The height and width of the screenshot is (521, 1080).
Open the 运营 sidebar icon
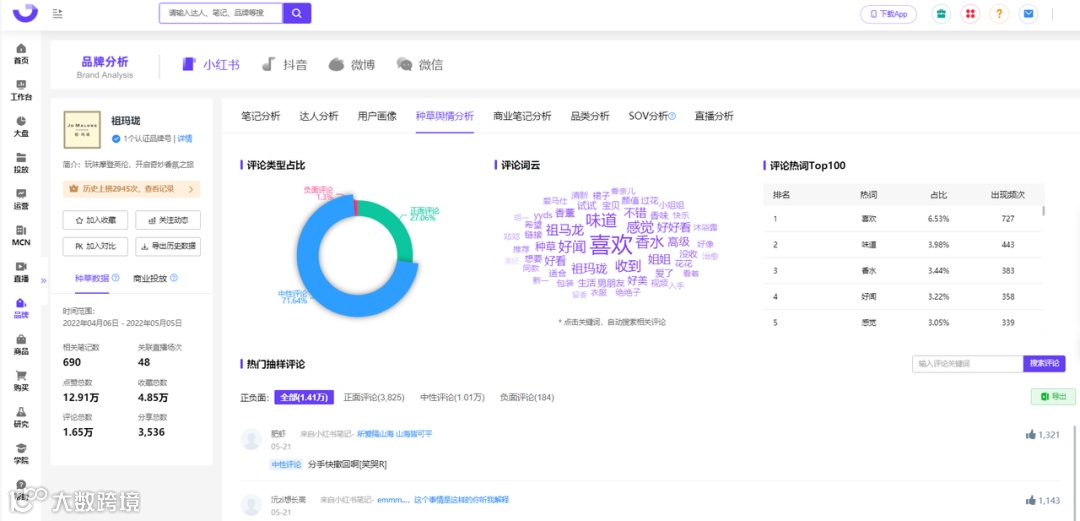click(21, 200)
